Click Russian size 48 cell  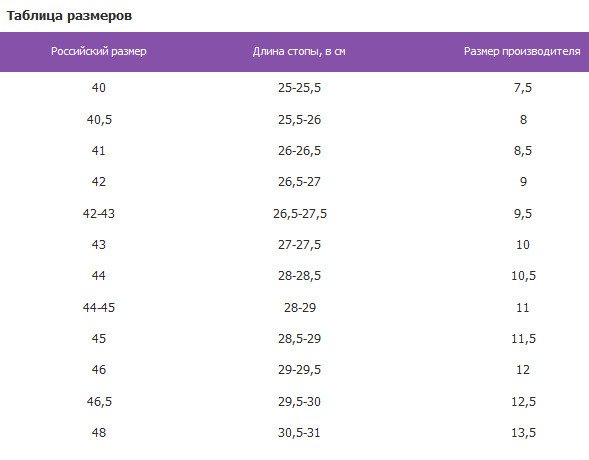click(x=99, y=433)
